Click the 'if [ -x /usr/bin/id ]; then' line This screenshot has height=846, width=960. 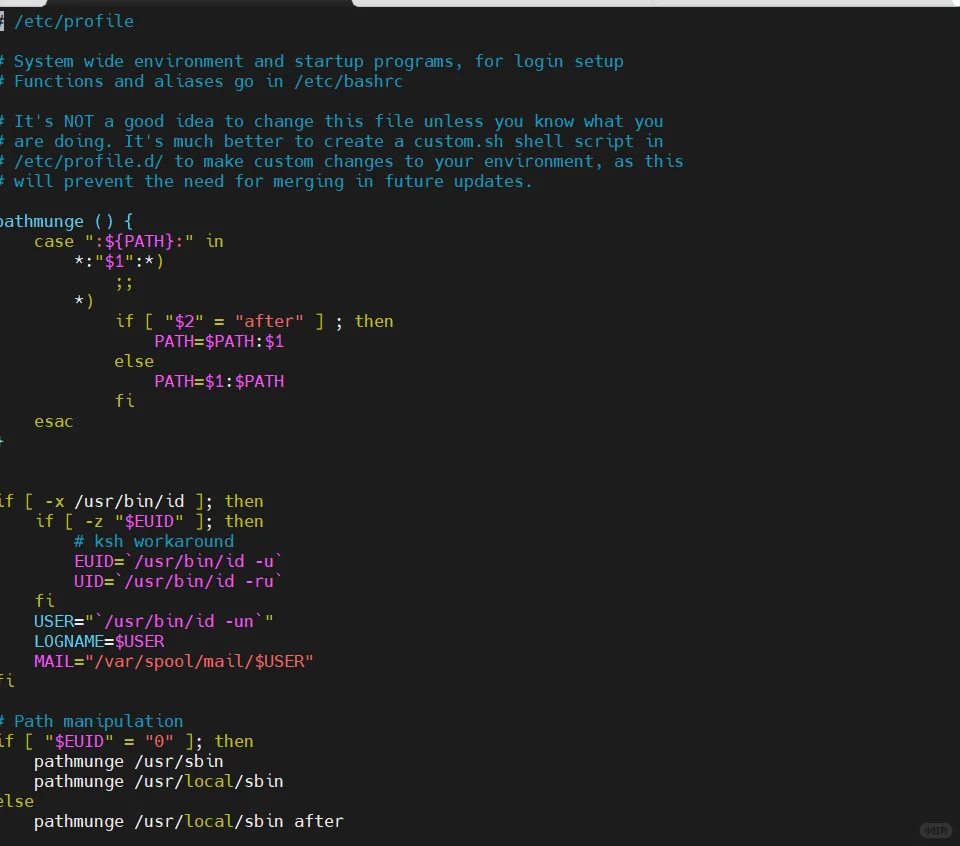pyautogui.click(x=132, y=501)
